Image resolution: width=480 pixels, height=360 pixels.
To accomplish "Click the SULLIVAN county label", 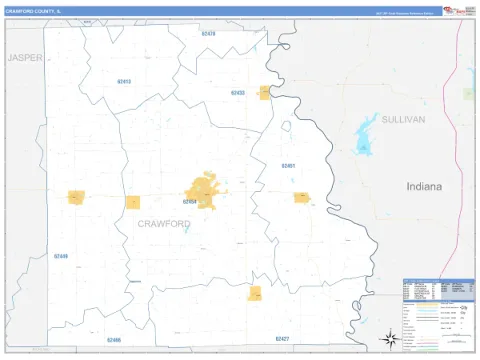I will 403,120.
